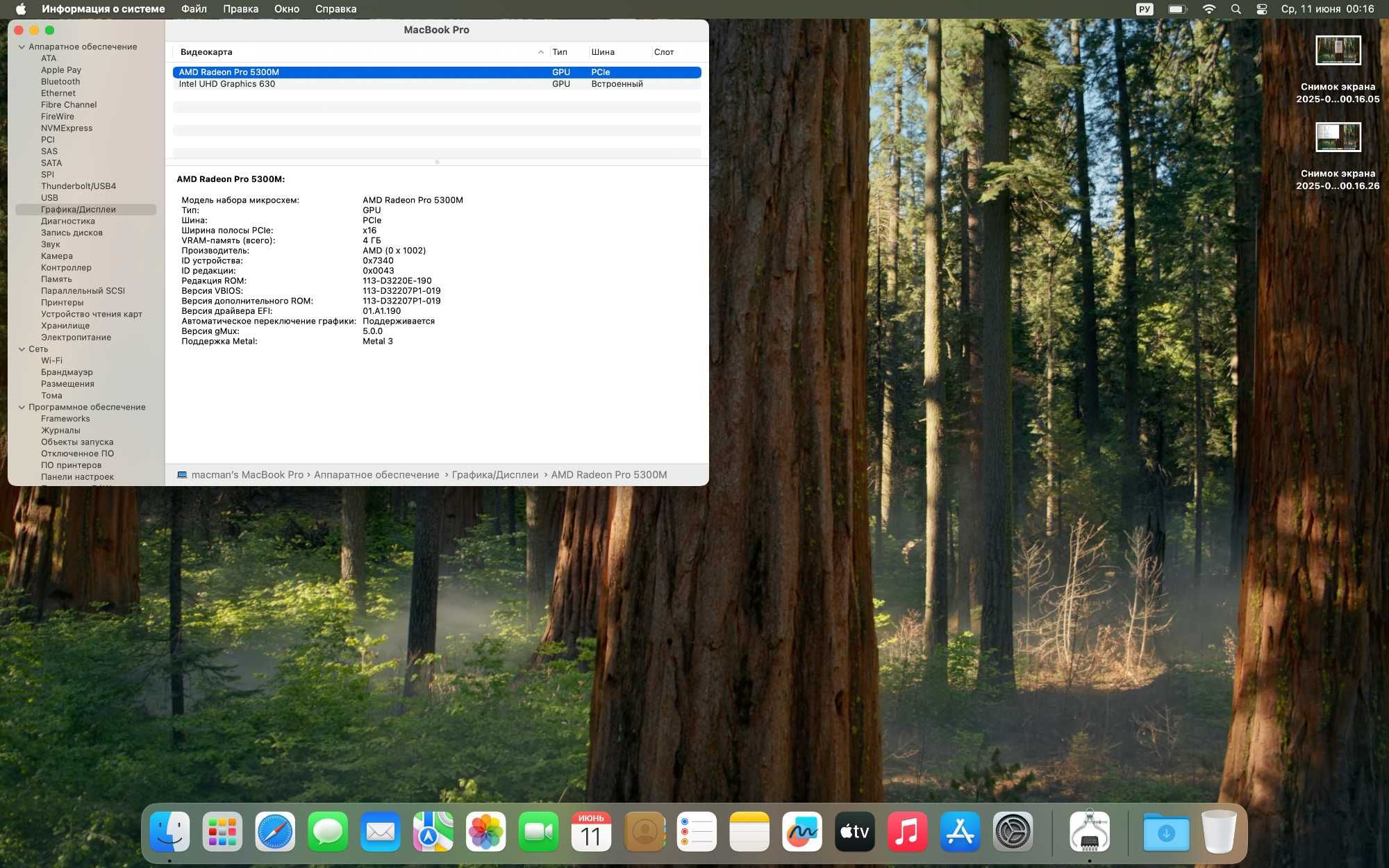Screen dimensions: 1389x868
Task: Select Журналы in the sidebar
Action: [x=60, y=431]
